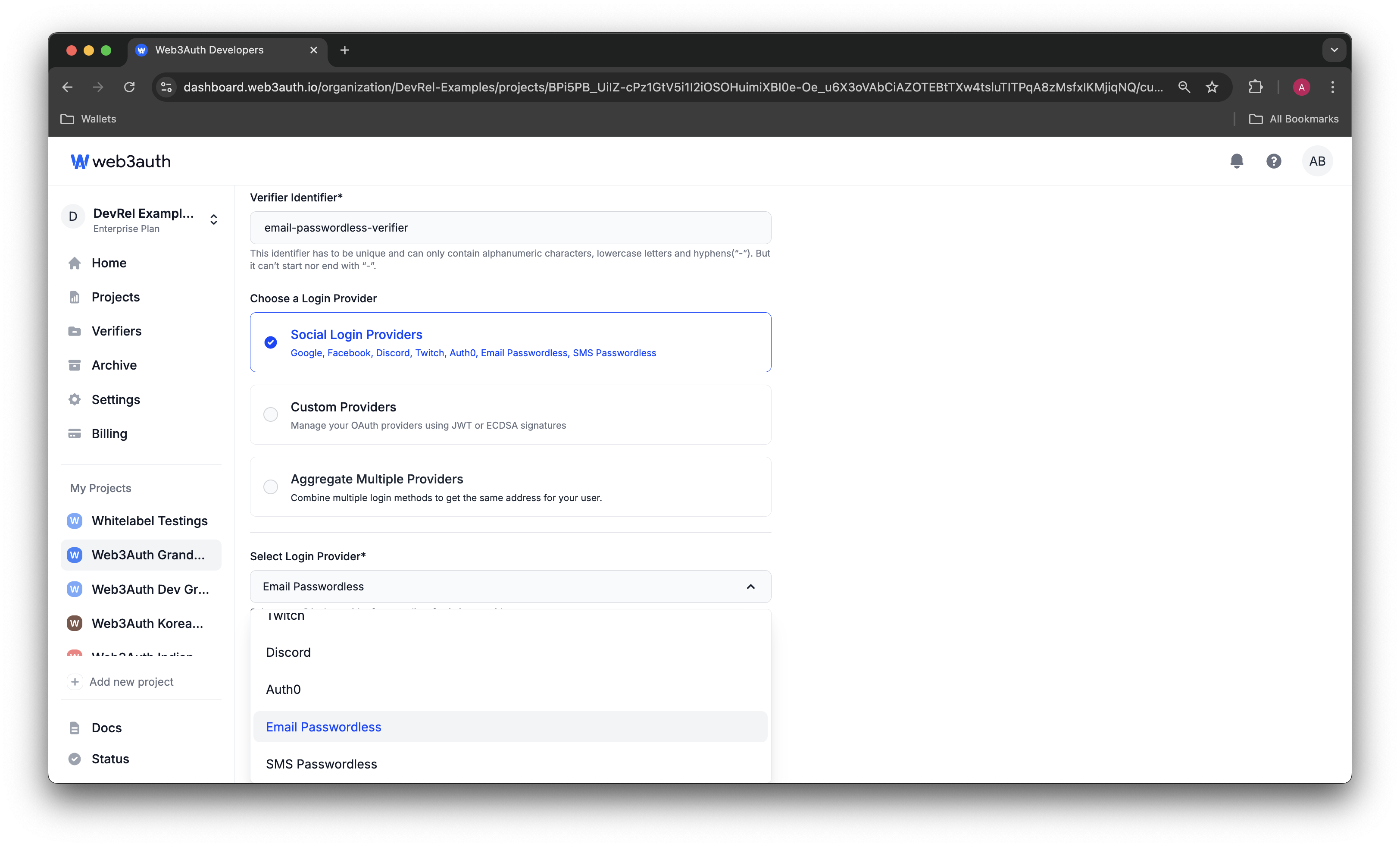The height and width of the screenshot is (847, 1400).
Task: Click the browser address bar URL
Action: (x=673, y=87)
